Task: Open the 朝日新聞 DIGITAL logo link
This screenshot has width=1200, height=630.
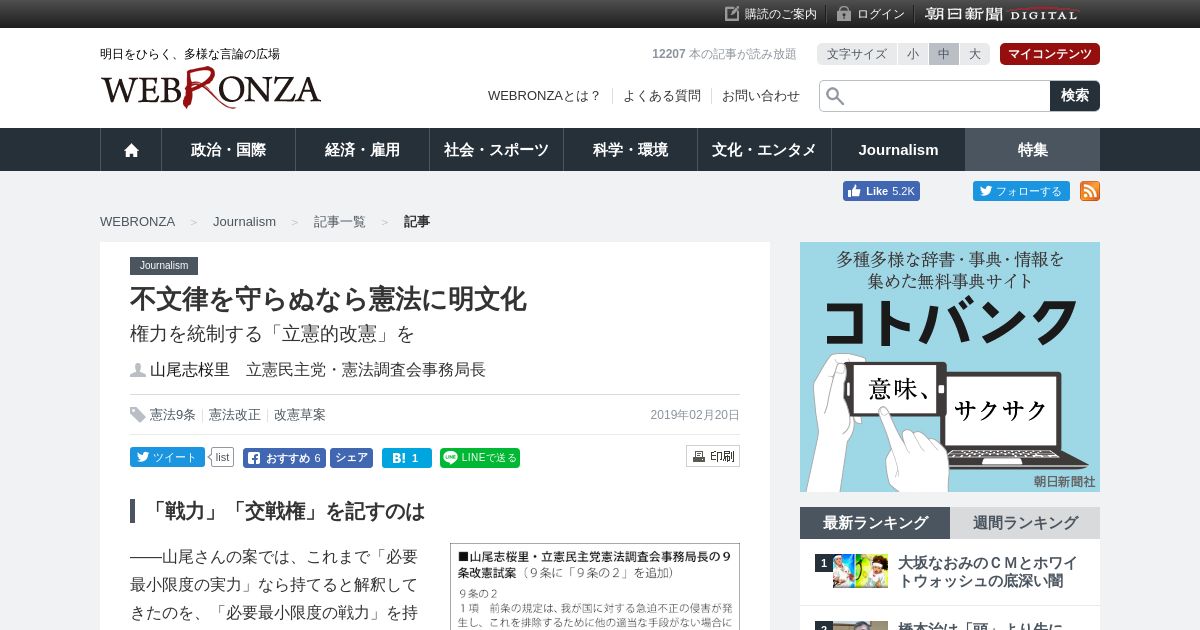Action: point(1002,14)
